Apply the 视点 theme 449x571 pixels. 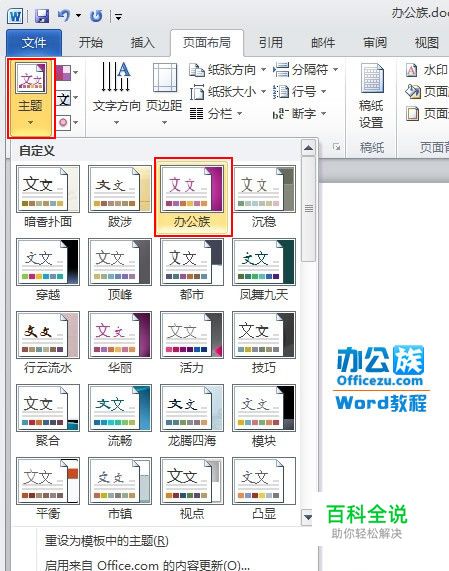[192, 489]
